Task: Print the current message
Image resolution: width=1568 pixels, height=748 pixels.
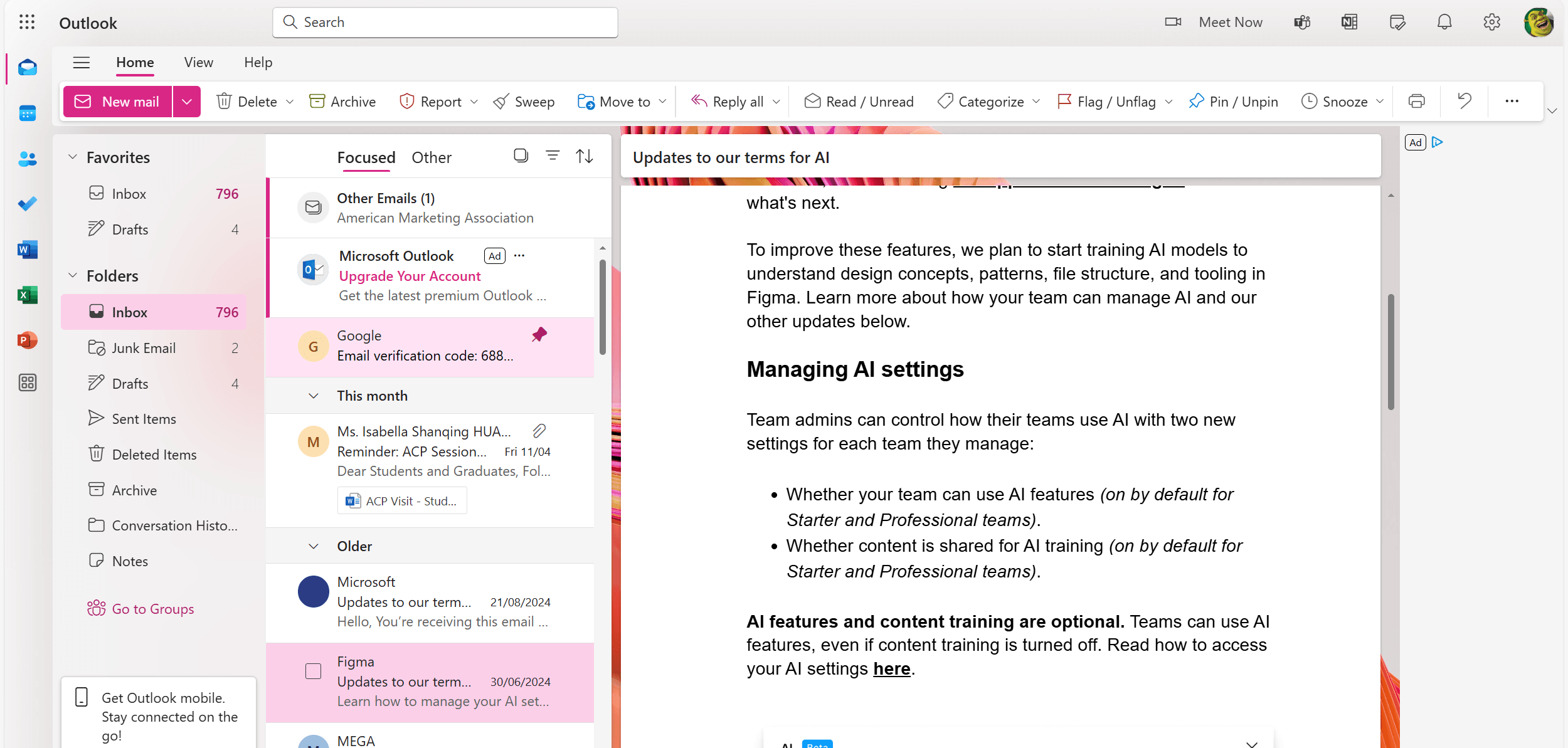Action: pos(1416,101)
